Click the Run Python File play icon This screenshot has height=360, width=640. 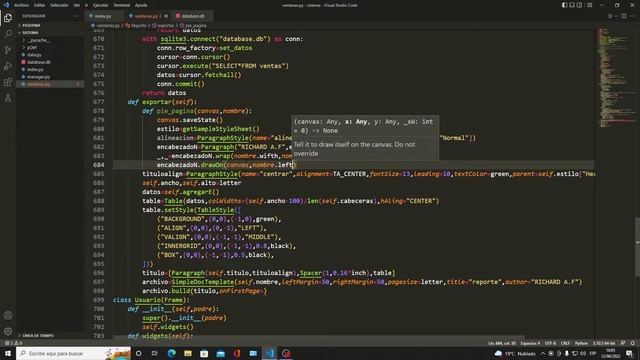click(610, 16)
